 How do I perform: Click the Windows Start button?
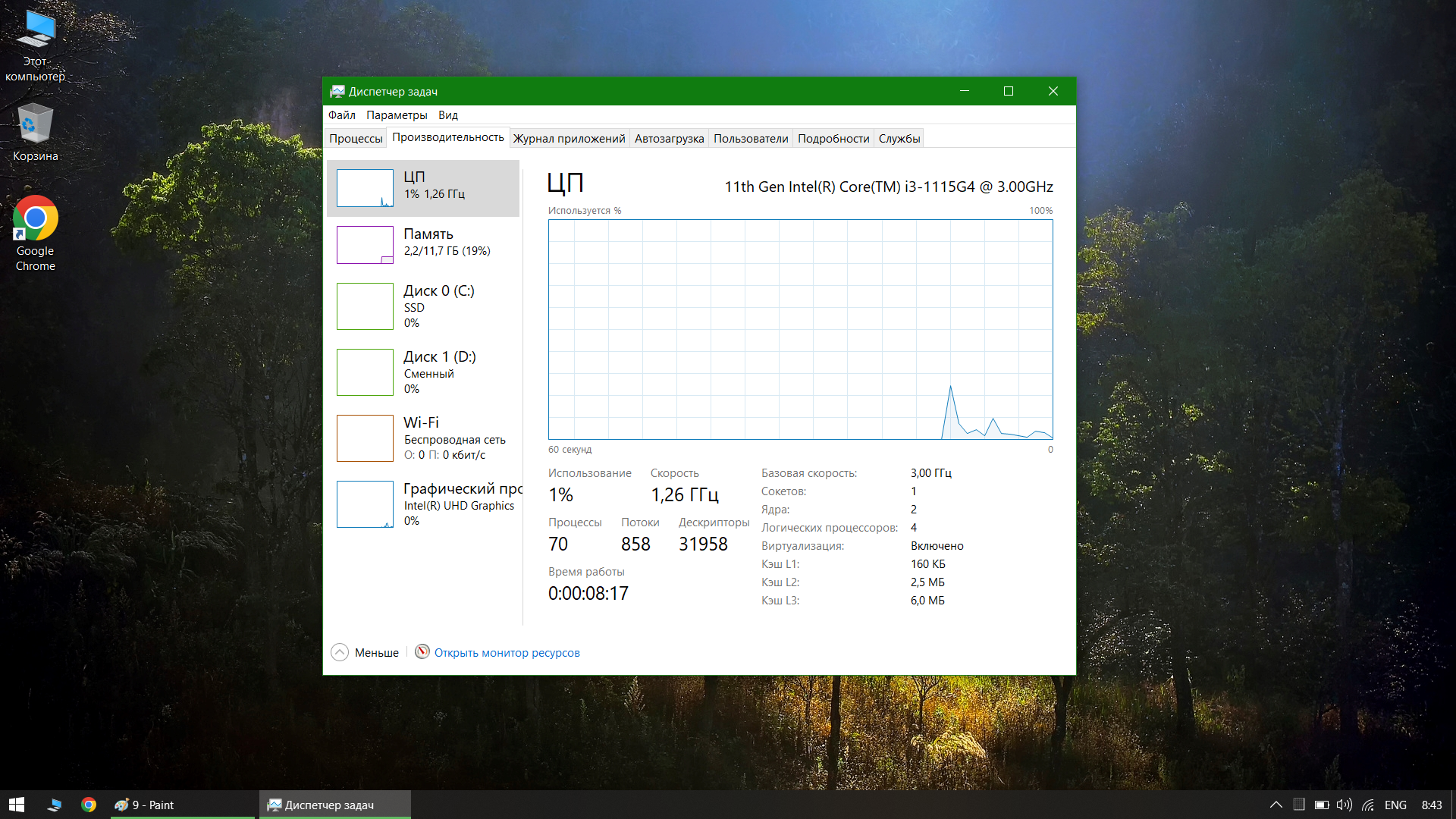click(17, 805)
